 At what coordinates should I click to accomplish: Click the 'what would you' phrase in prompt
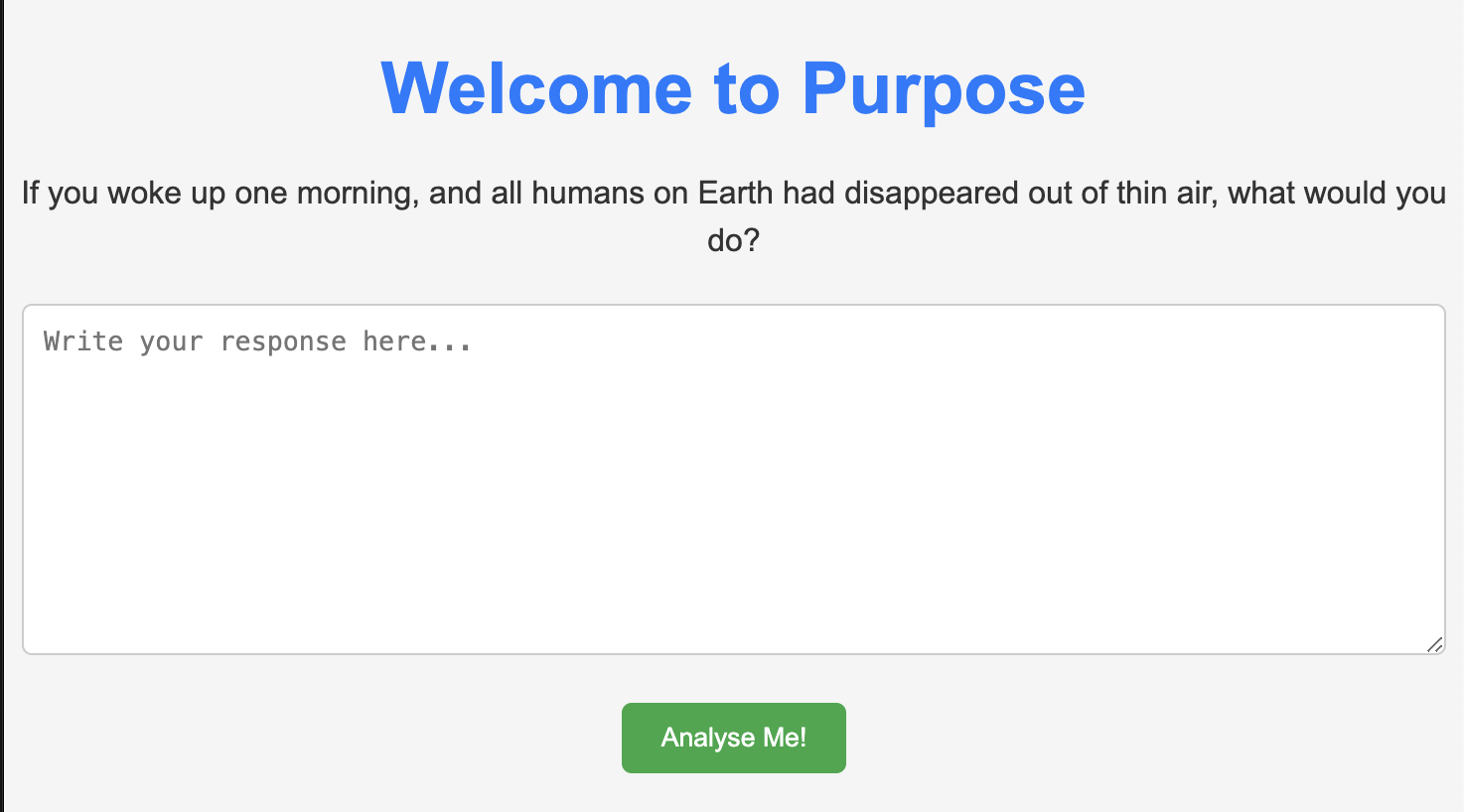[1337, 193]
